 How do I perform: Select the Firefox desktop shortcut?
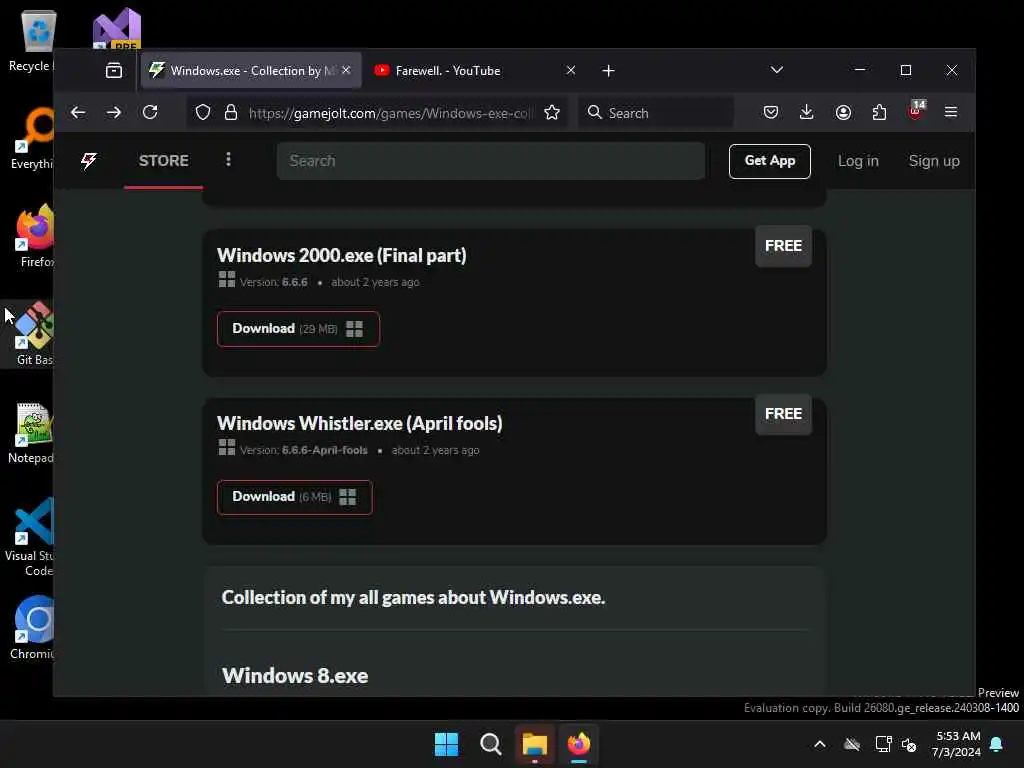click(35, 237)
